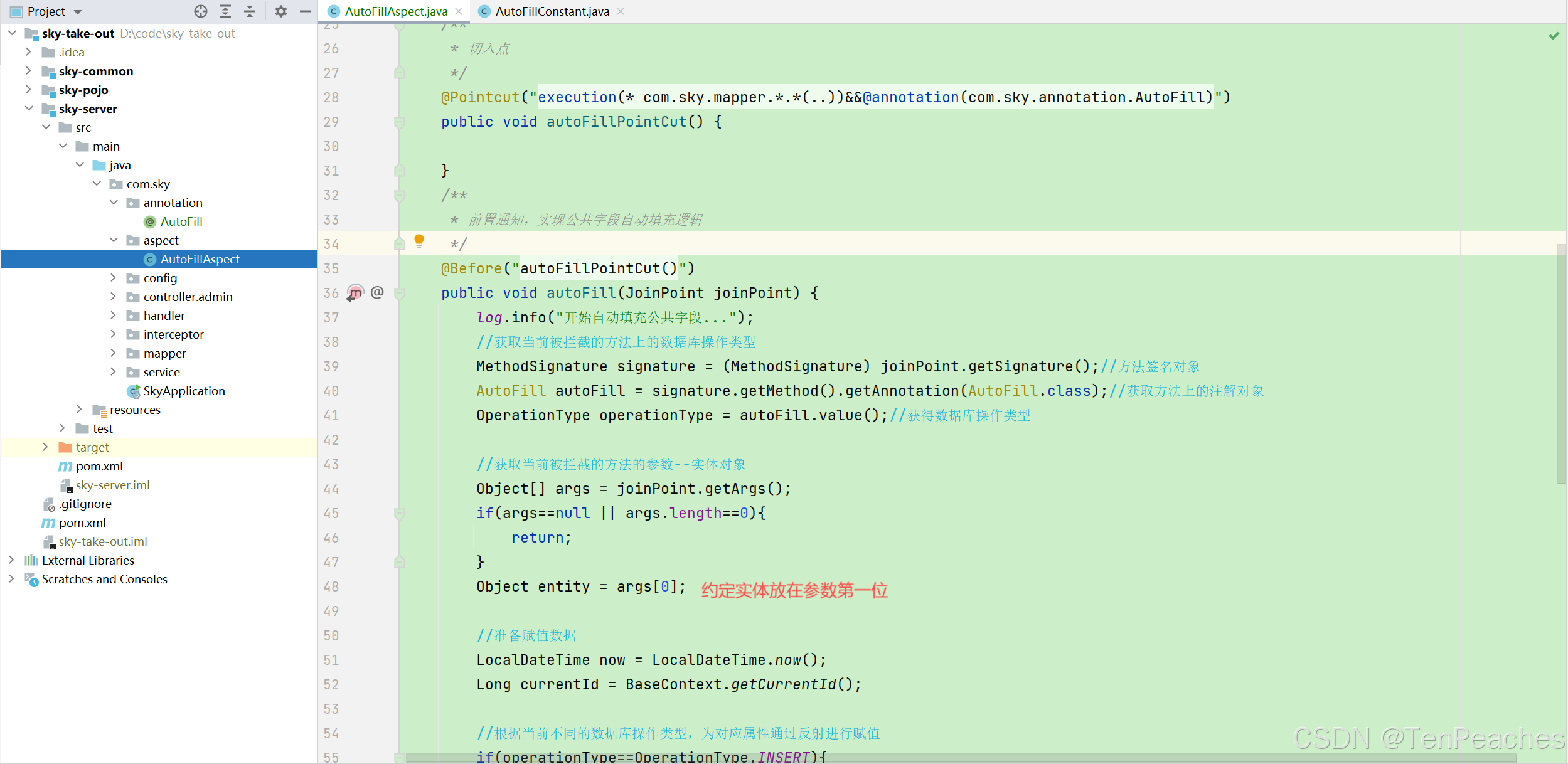Viewport: 1568px width, 764px height.
Task: Select the controller.admin package
Action: (188, 297)
